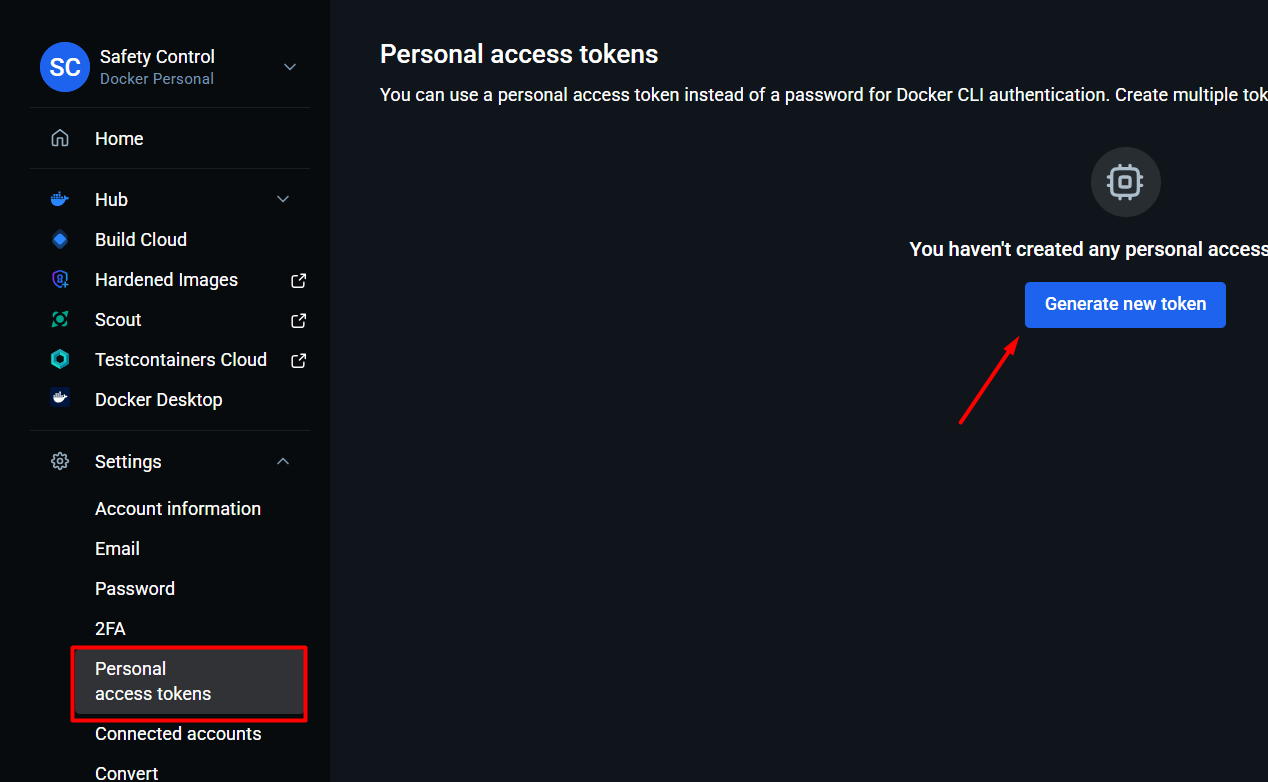Open Account information settings
Screen dimensions: 1268x782
point(178,509)
